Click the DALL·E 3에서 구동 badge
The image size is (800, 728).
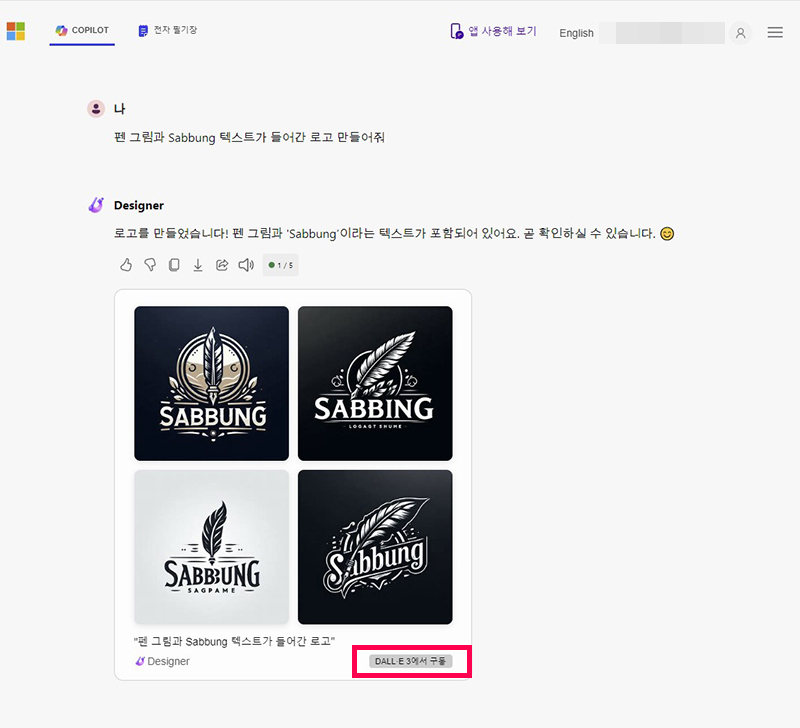[411, 661]
